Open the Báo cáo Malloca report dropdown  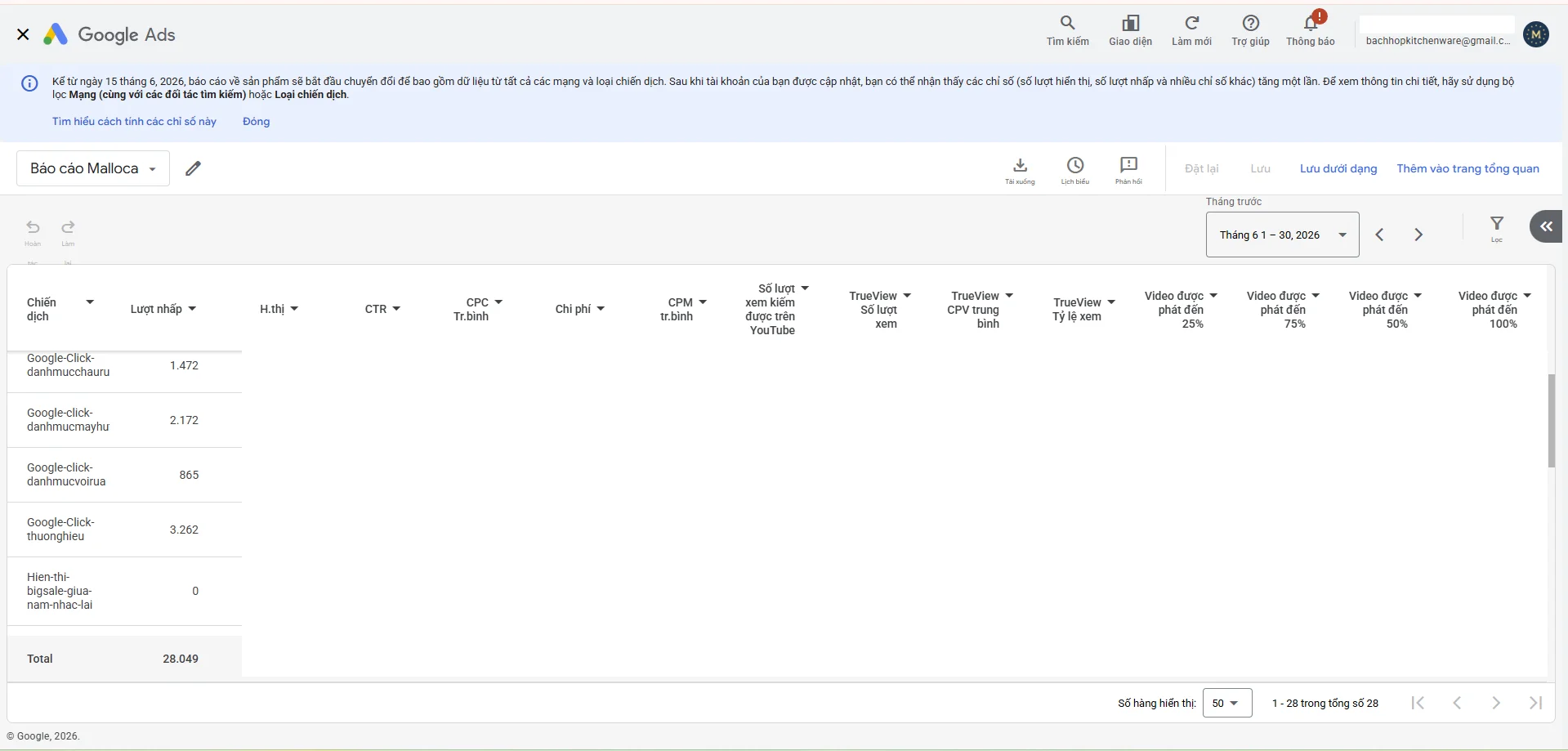click(93, 168)
